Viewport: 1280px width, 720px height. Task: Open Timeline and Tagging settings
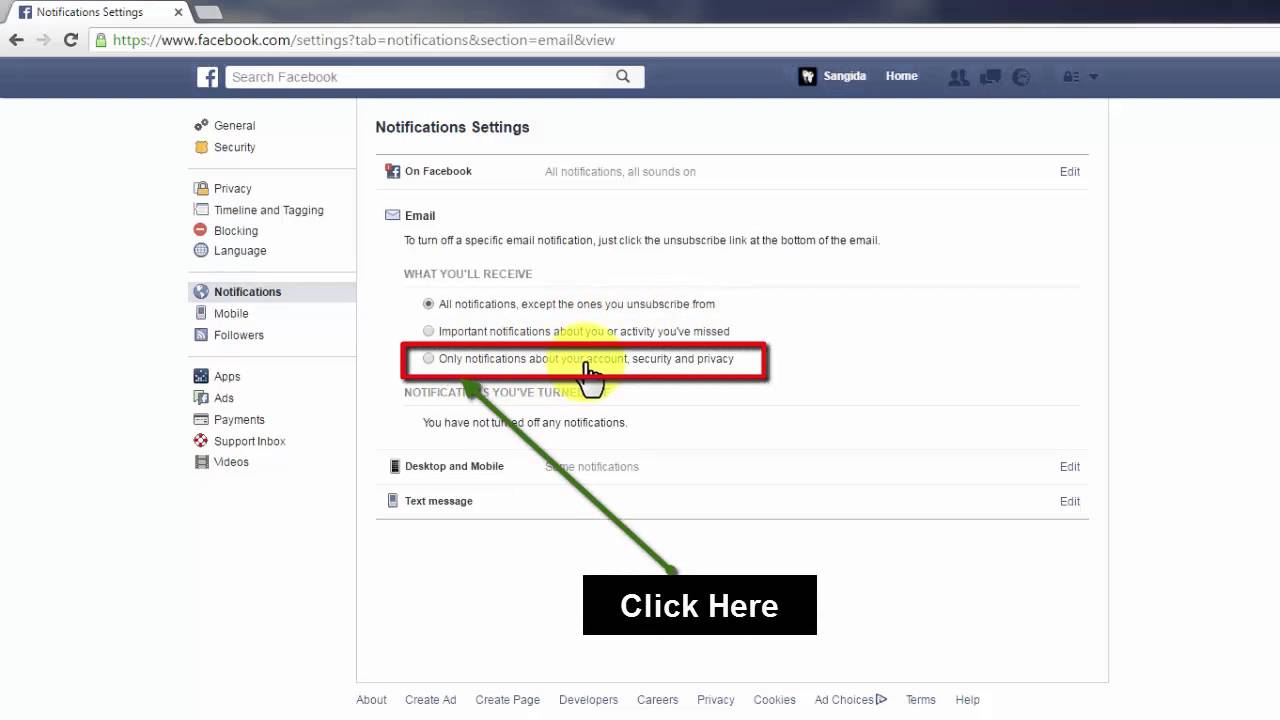click(268, 210)
